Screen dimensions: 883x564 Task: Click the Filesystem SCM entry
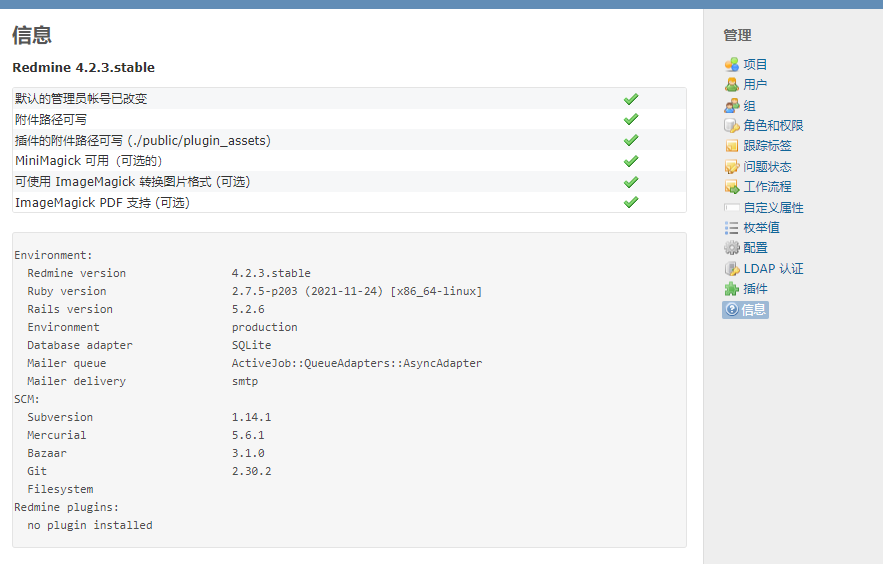coord(60,489)
